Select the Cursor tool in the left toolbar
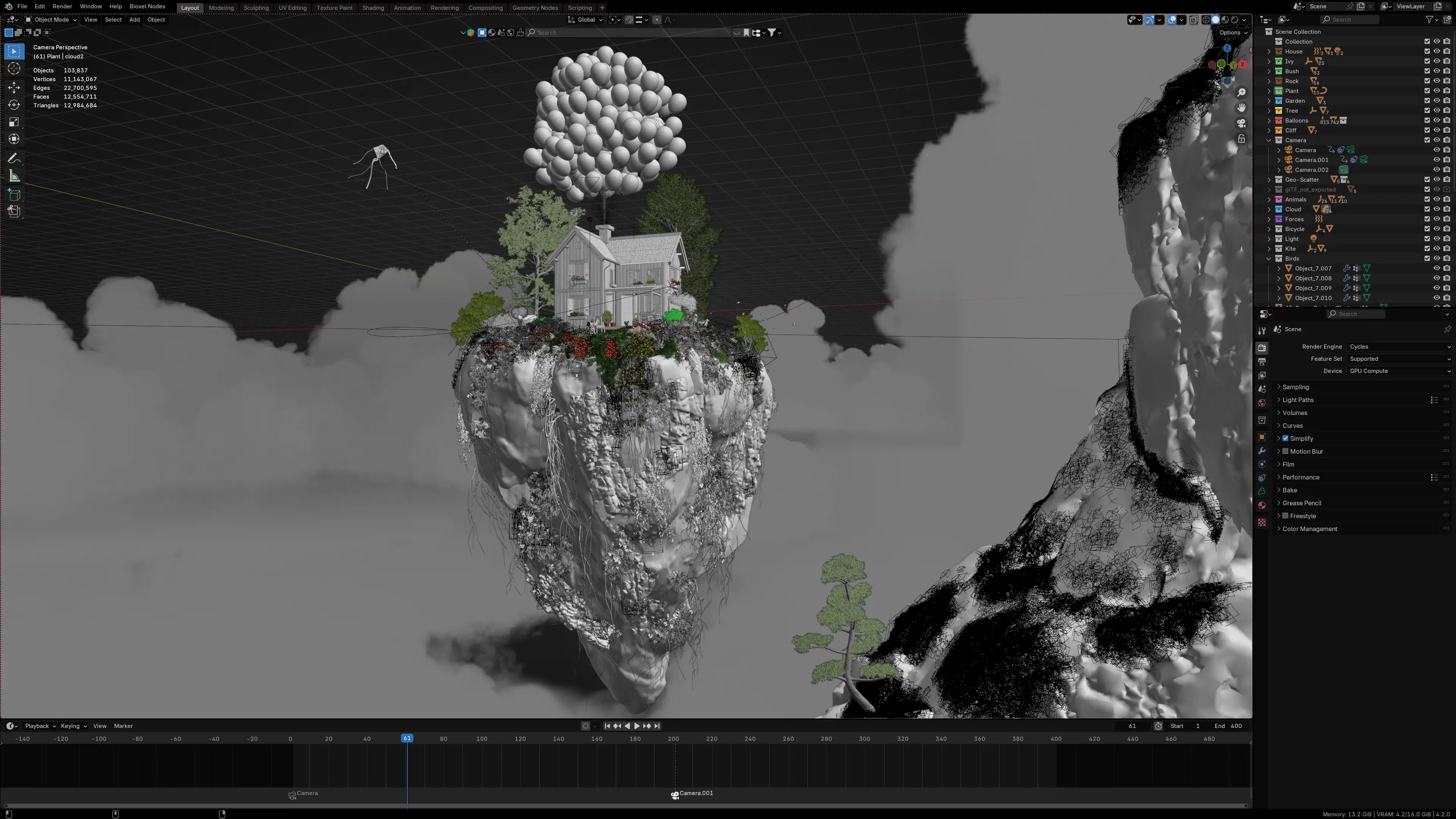 [x=14, y=69]
